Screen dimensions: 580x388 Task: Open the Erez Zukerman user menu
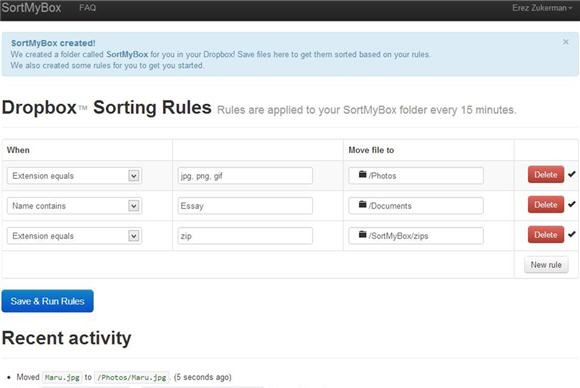(x=542, y=8)
